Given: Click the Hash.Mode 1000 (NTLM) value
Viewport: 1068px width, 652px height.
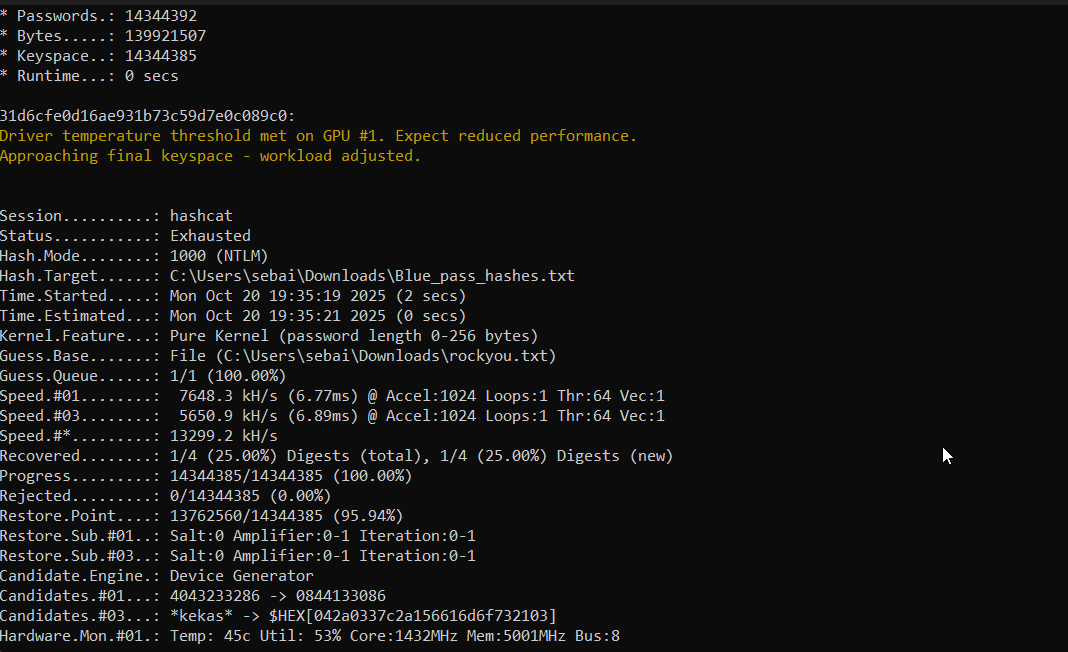Looking at the screenshot, I should (219, 255).
